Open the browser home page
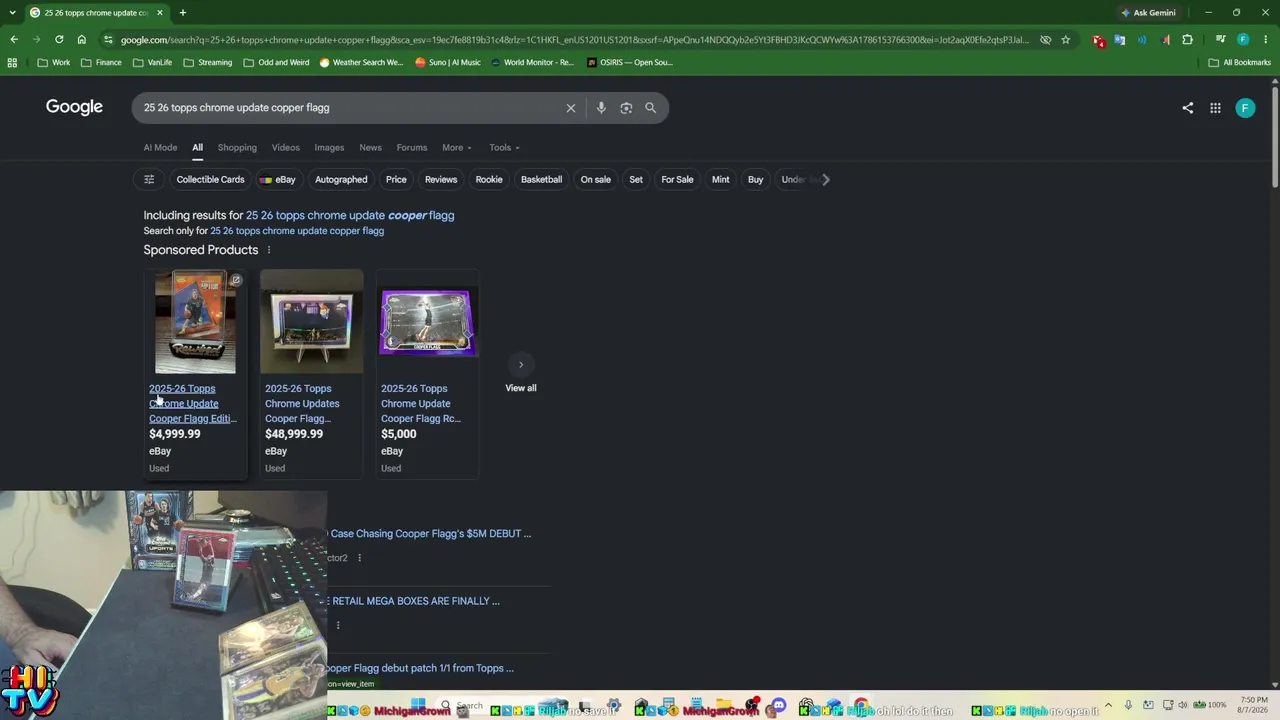The width and height of the screenshot is (1280, 720). click(x=81, y=40)
